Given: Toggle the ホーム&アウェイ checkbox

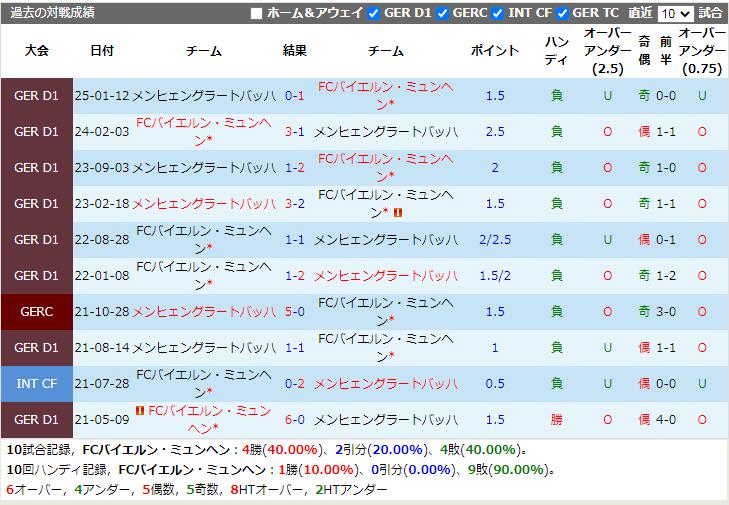Looking at the screenshot, I should 256,13.
